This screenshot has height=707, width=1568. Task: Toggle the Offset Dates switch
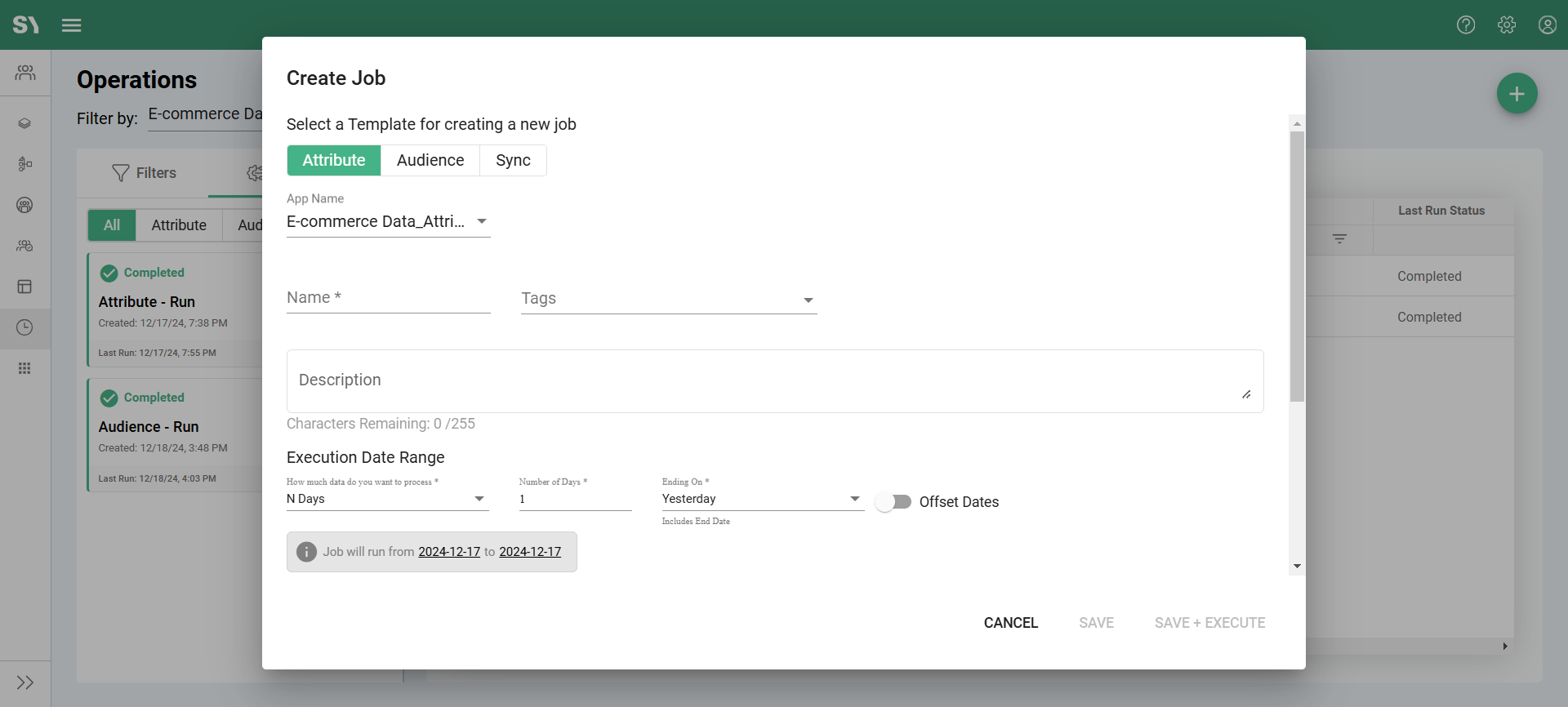coord(893,502)
